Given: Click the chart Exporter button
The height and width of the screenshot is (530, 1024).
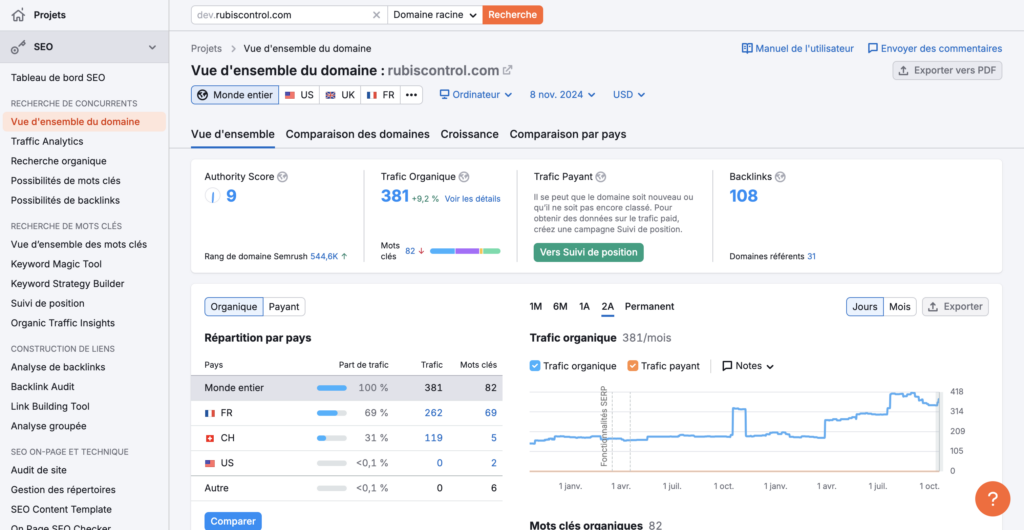Looking at the screenshot, I should coord(955,307).
